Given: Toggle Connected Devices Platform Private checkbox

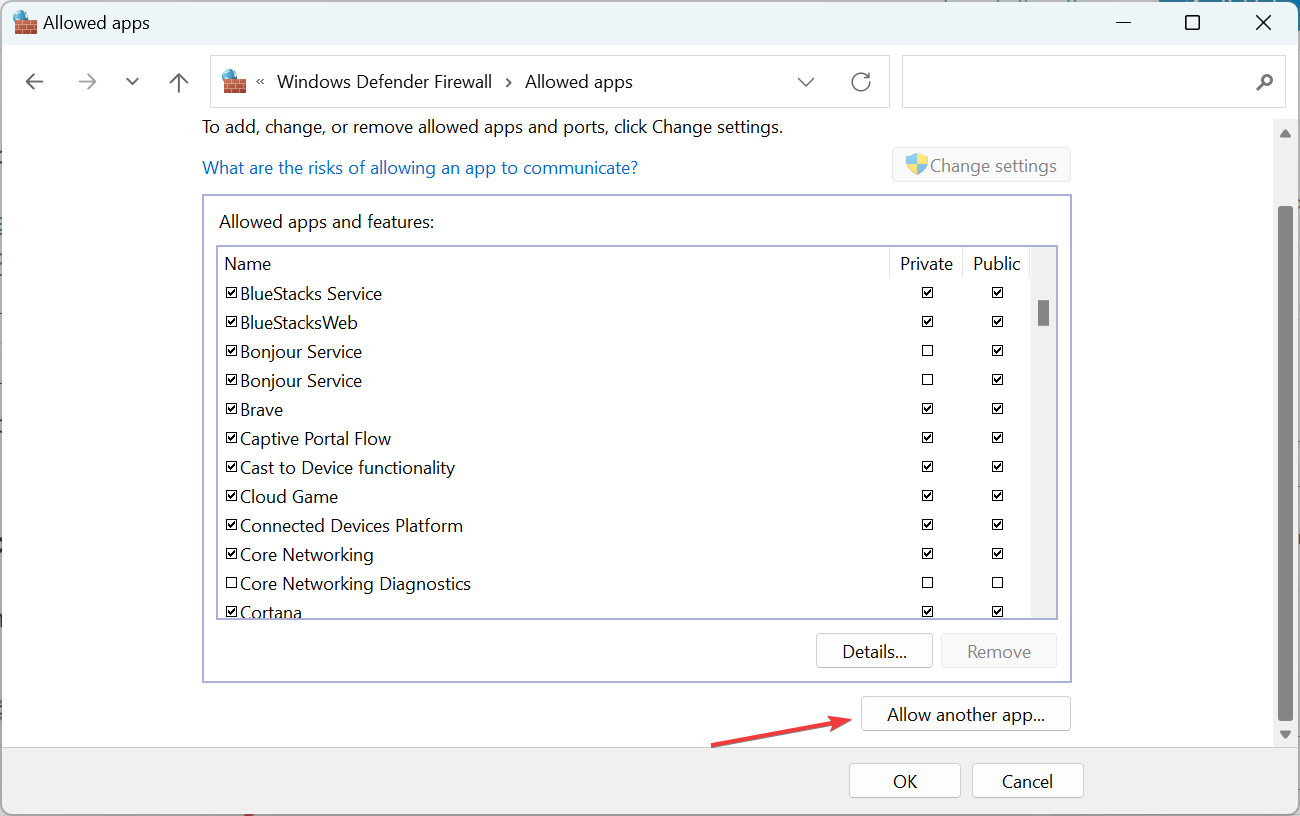Looking at the screenshot, I should 927,525.
